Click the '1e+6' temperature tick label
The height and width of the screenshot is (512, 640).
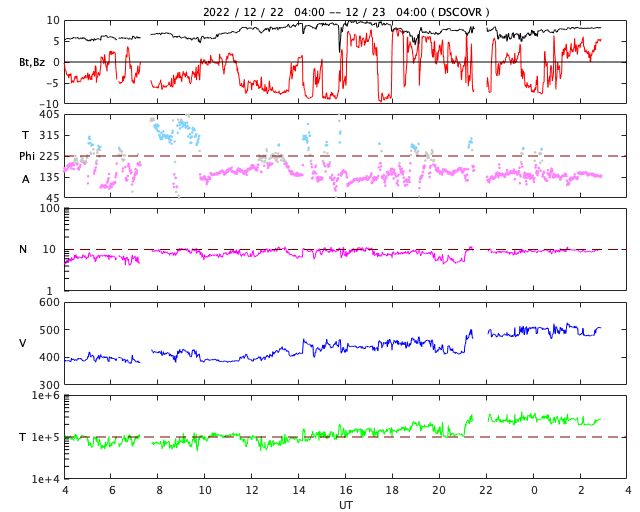[x=45, y=395]
